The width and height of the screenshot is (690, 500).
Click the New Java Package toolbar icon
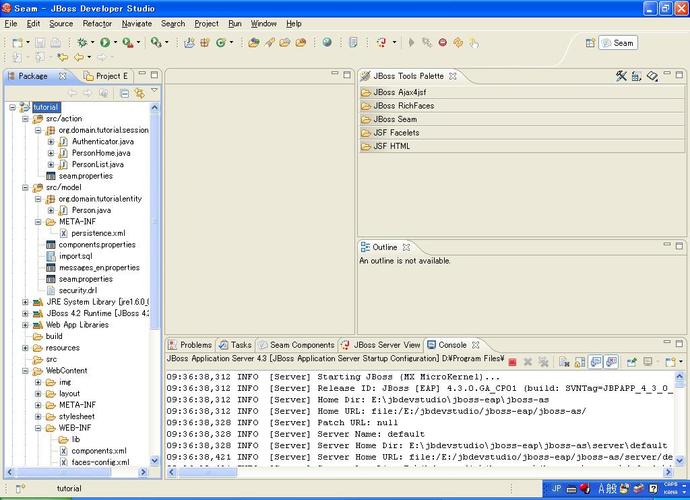pos(205,42)
